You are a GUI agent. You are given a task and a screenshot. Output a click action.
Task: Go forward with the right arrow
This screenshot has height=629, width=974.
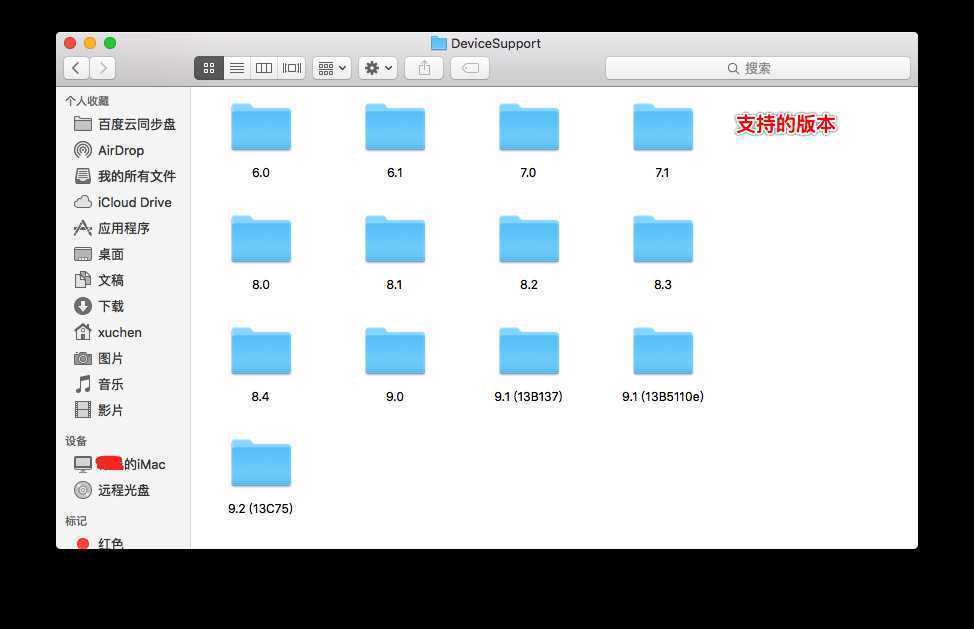tap(103, 68)
